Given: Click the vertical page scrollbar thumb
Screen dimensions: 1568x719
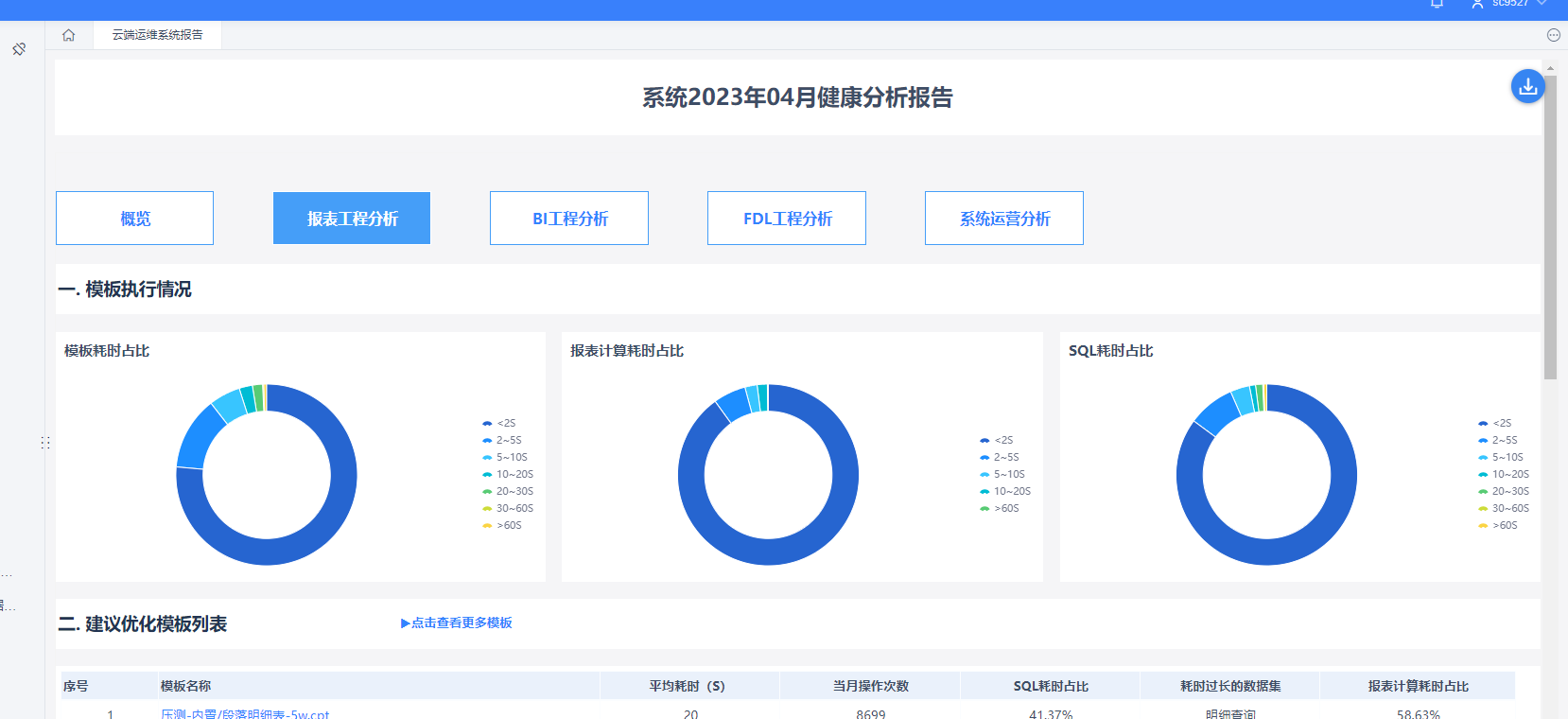Looking at the screenshot, I should click(1550, 227).
